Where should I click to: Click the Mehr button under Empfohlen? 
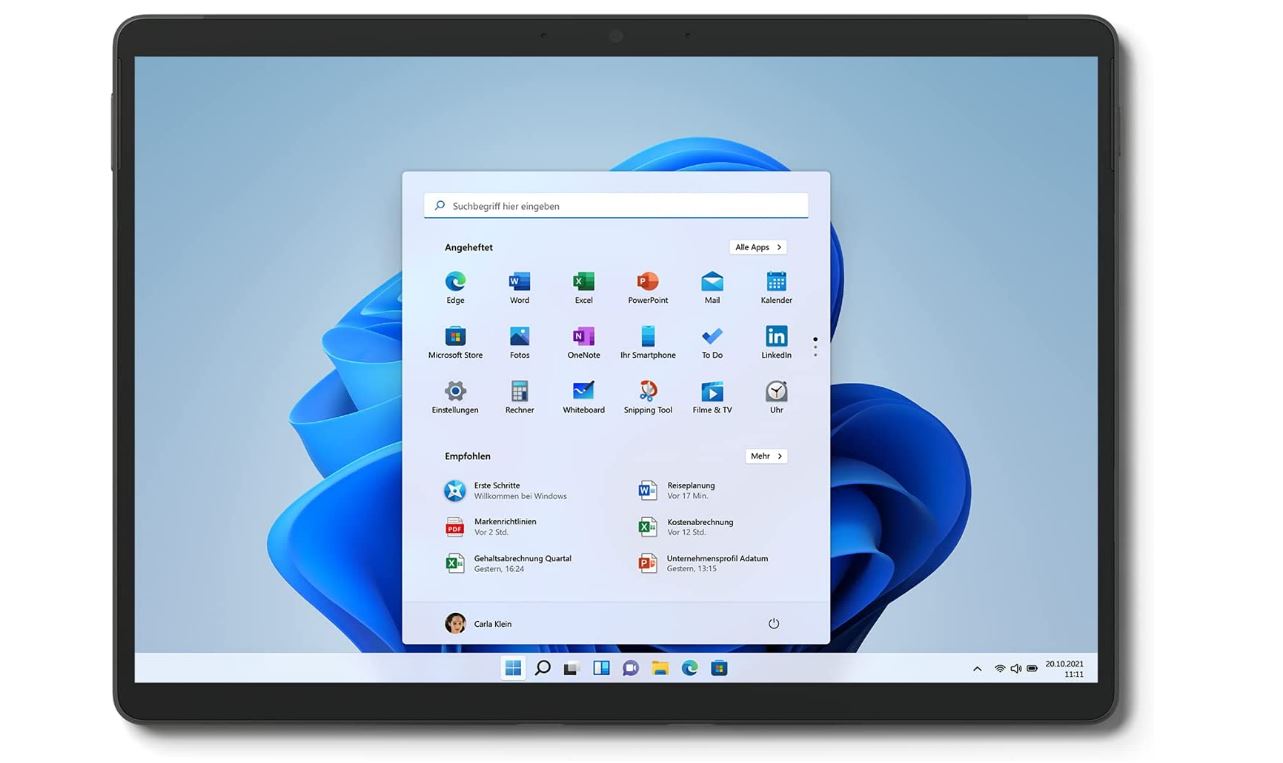coord(767,456)
